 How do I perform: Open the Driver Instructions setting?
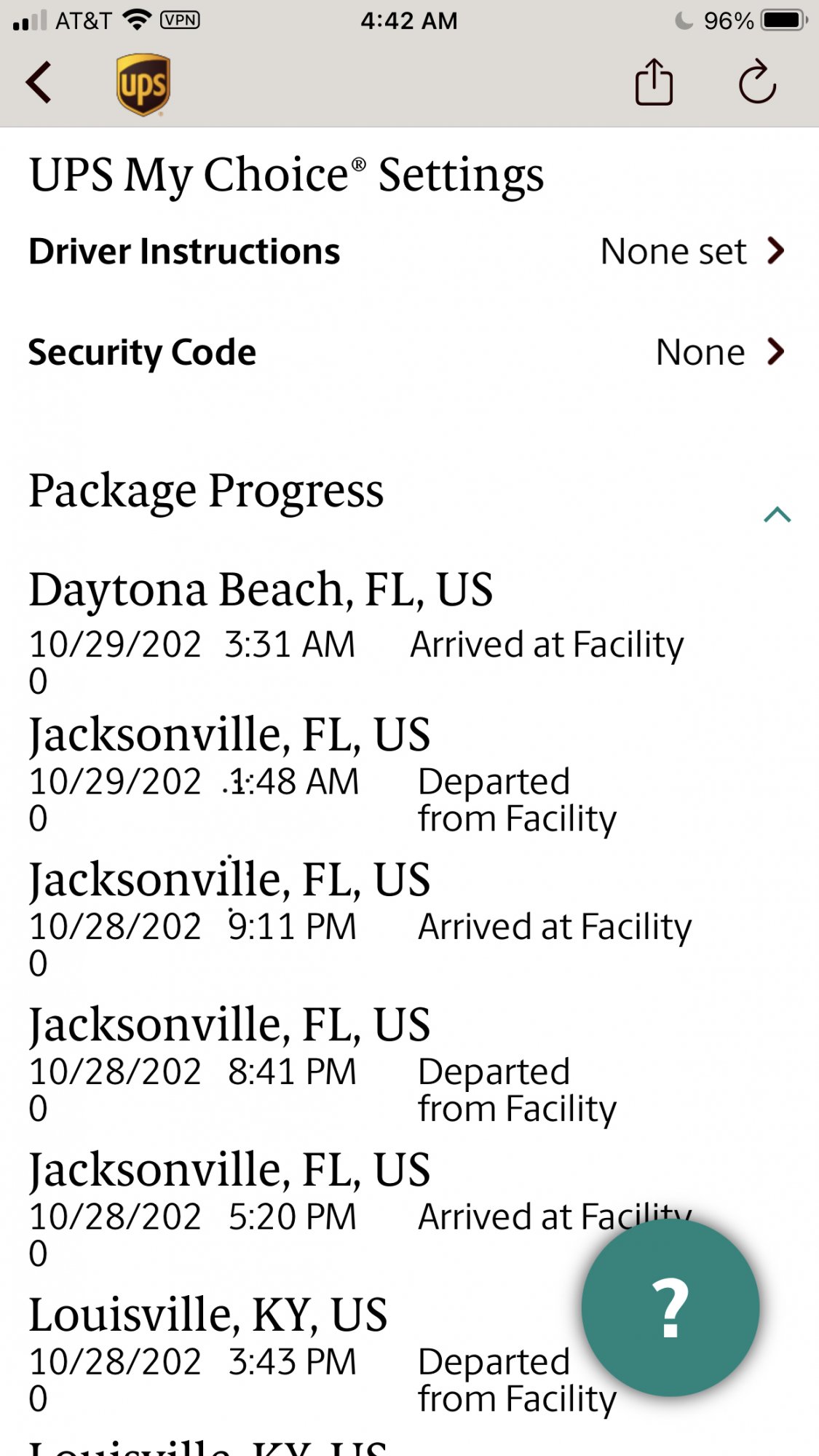[x=184, y=252]
